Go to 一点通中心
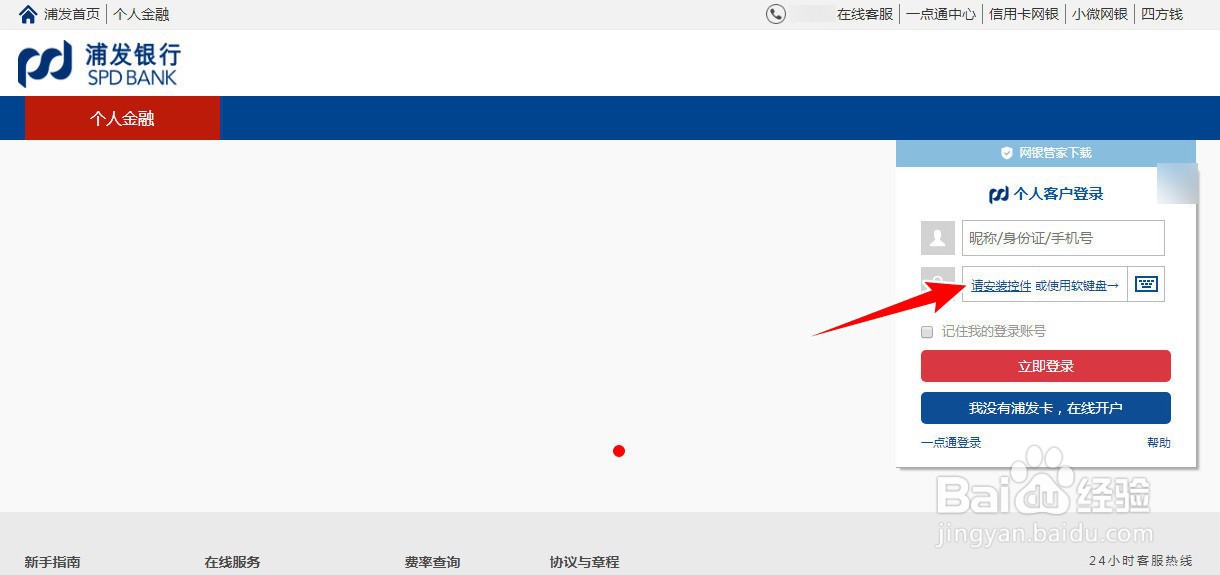The width and height of the screenshot is (1220, 575). 941,14
